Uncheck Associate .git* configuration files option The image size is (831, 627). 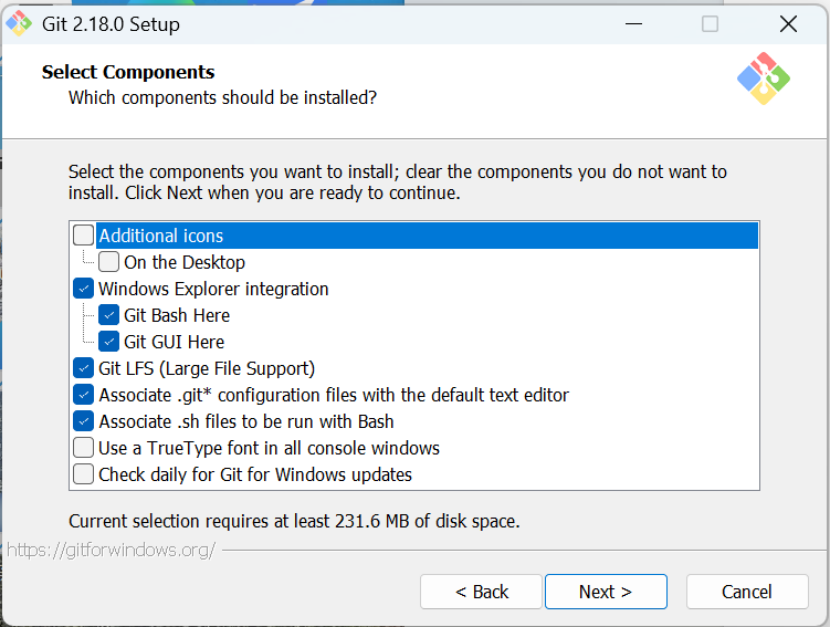coord(83,394)
